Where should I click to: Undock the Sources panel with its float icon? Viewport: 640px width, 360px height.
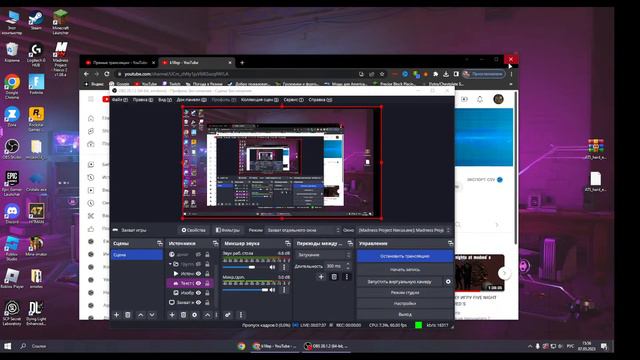(216, 243)
